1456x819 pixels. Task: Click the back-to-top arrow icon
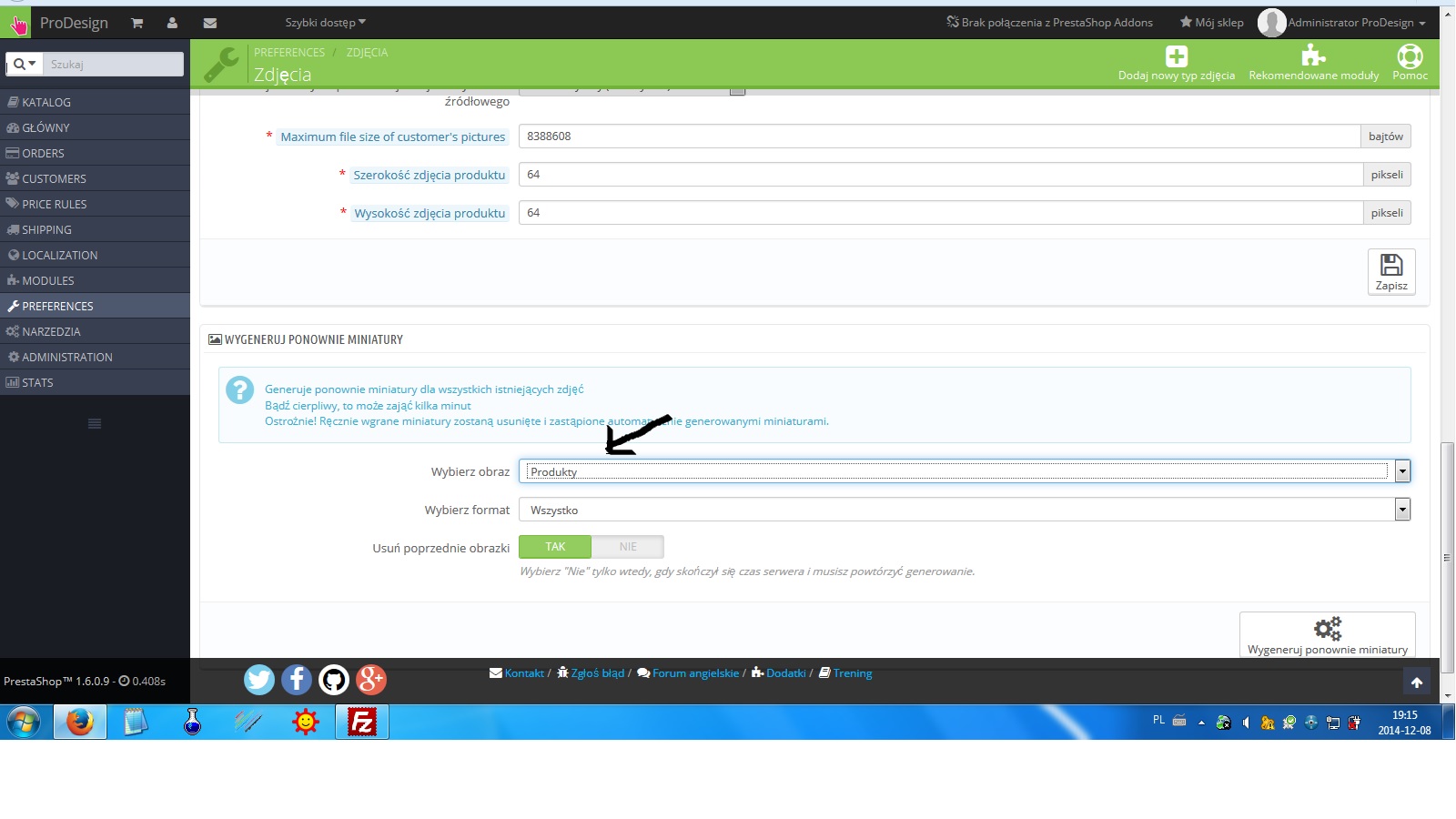1417,682
